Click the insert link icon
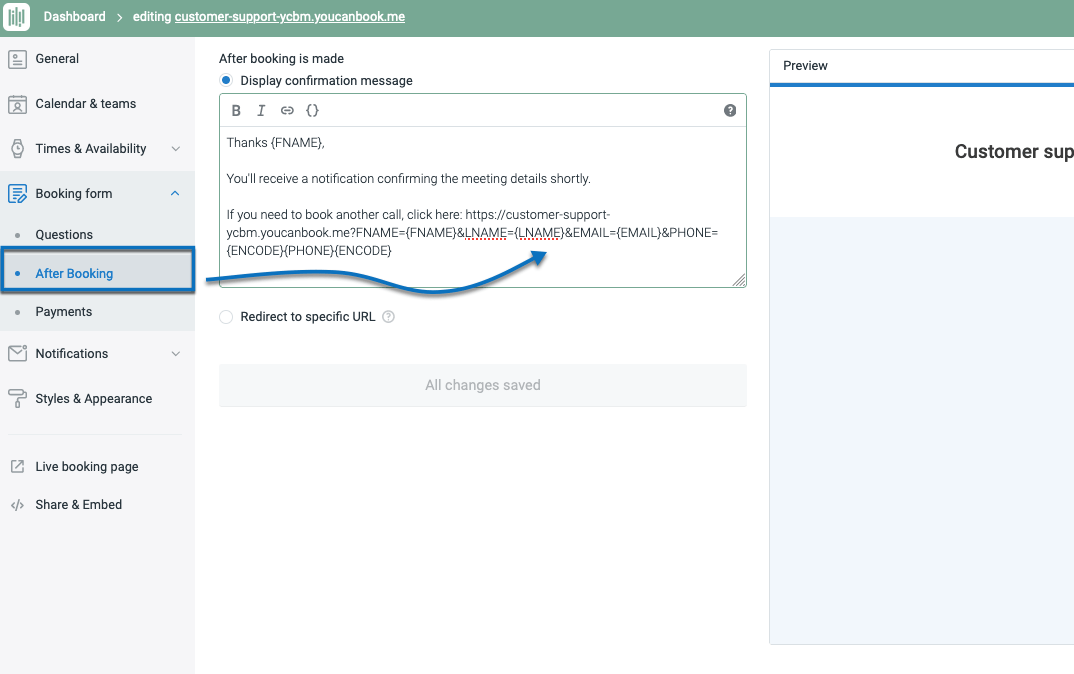 point(287,110)
